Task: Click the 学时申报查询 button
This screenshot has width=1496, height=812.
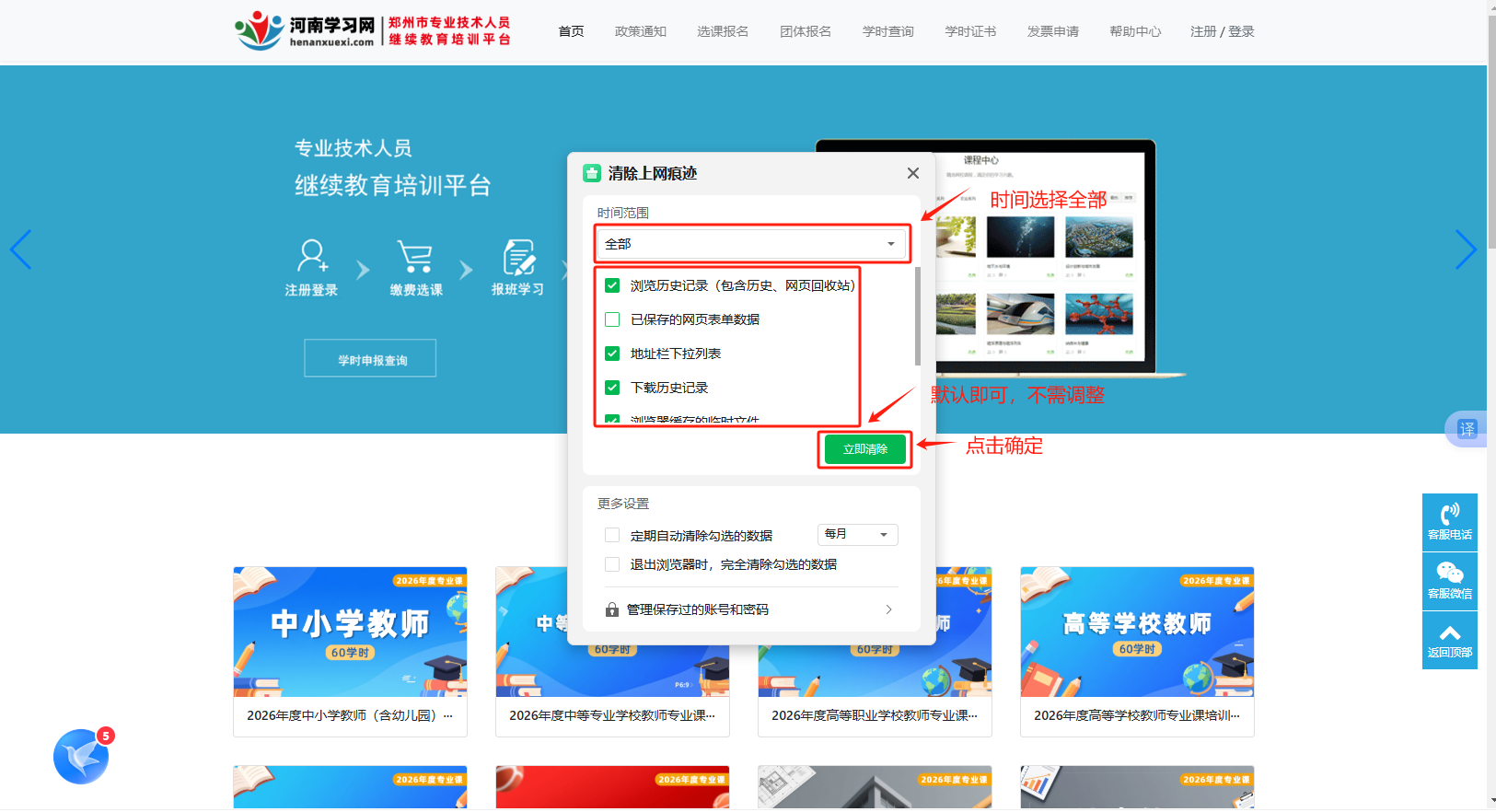Action: (x=370, y=359)
